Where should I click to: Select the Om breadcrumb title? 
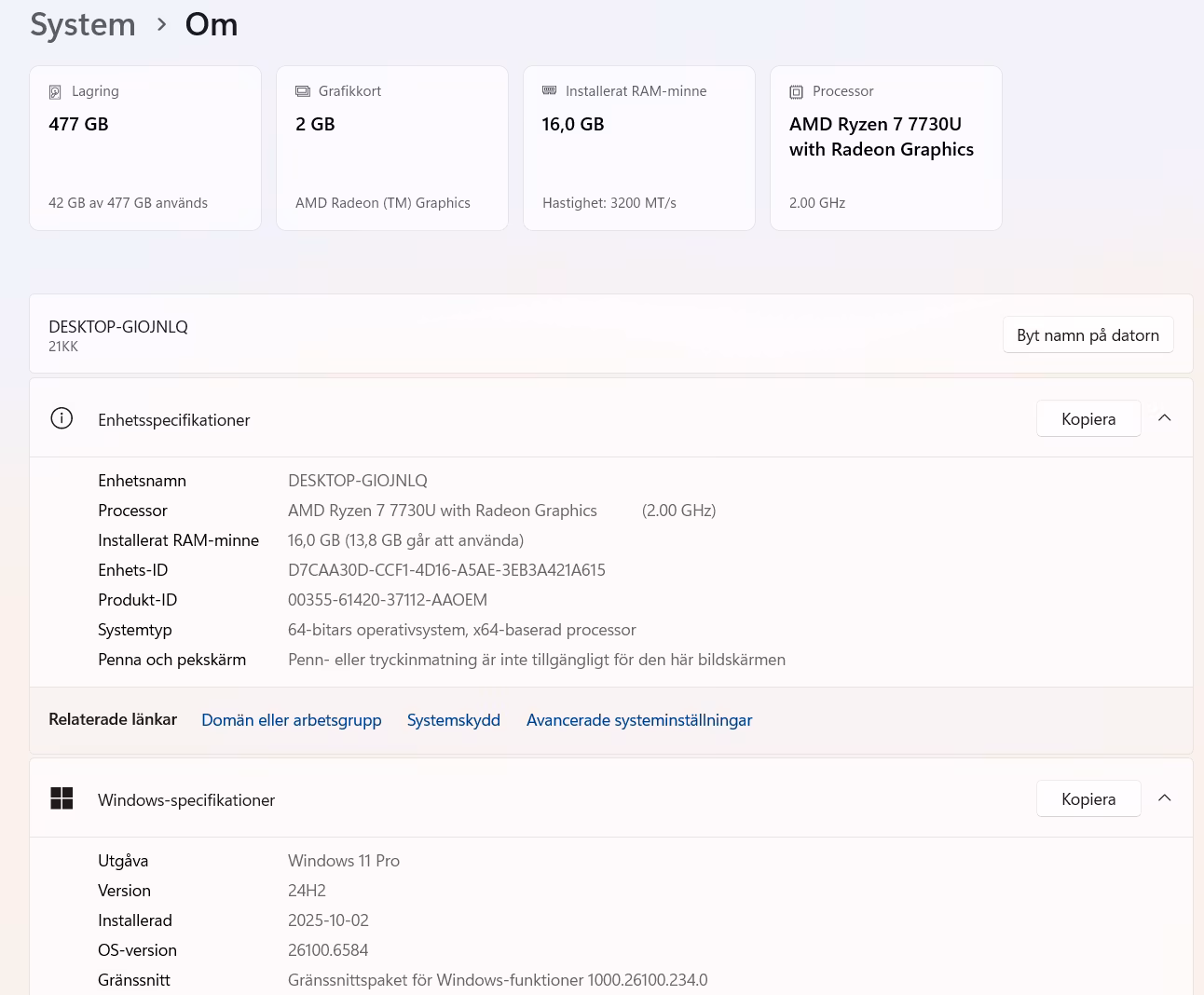click(212, 24)
